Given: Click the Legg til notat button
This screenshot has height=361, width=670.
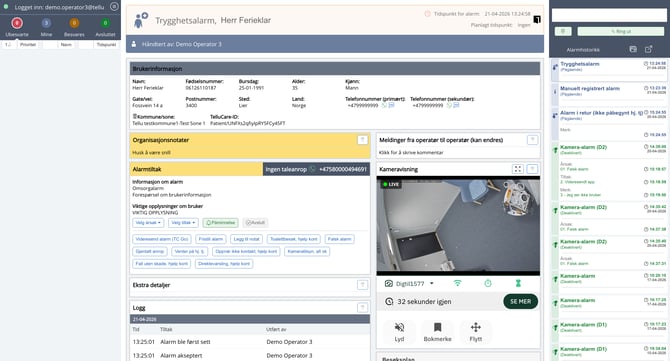Looking at the screenshot, I should point(246,239).
